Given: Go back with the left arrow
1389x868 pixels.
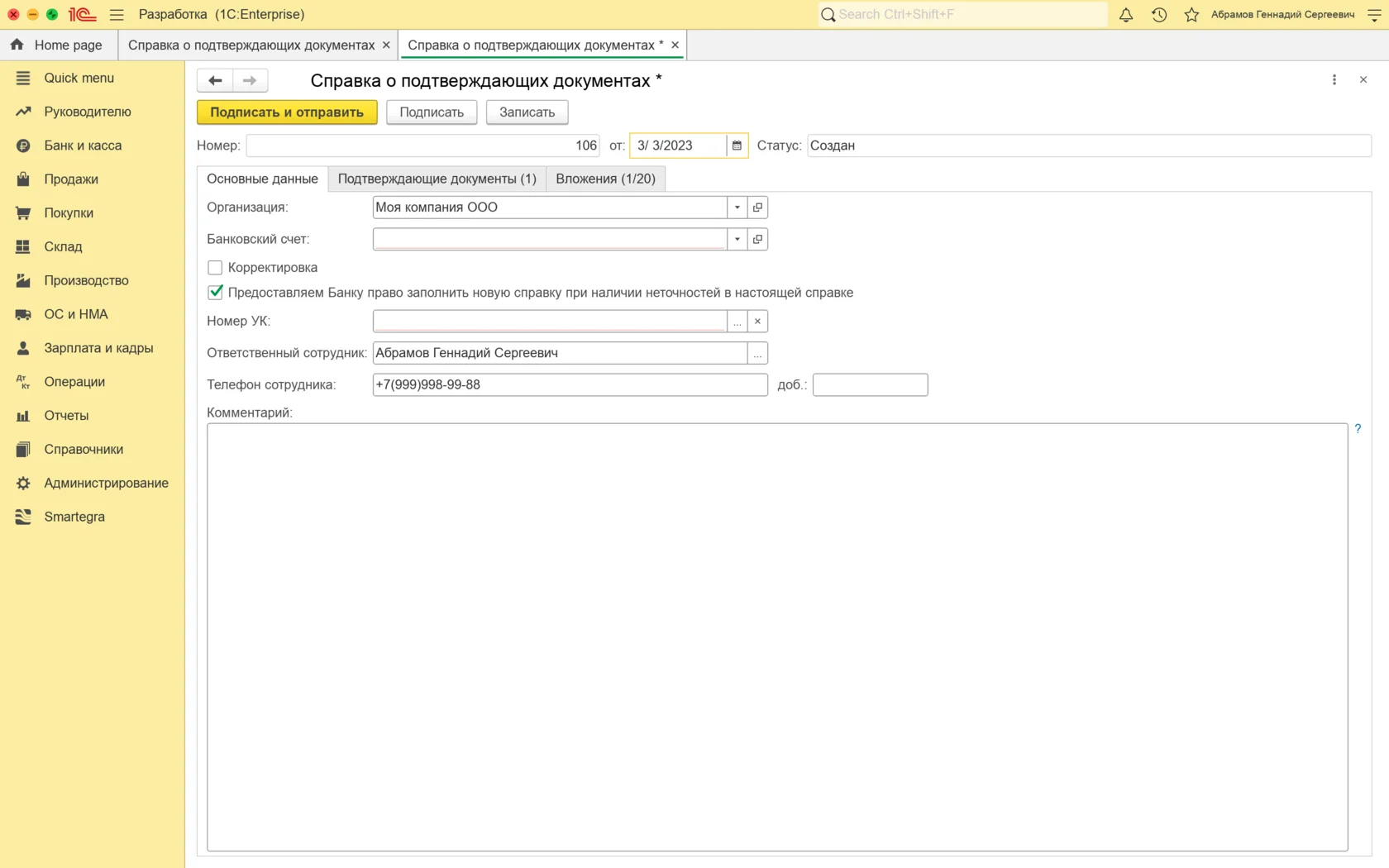Looking at the screenshot, I should point(215,80).
